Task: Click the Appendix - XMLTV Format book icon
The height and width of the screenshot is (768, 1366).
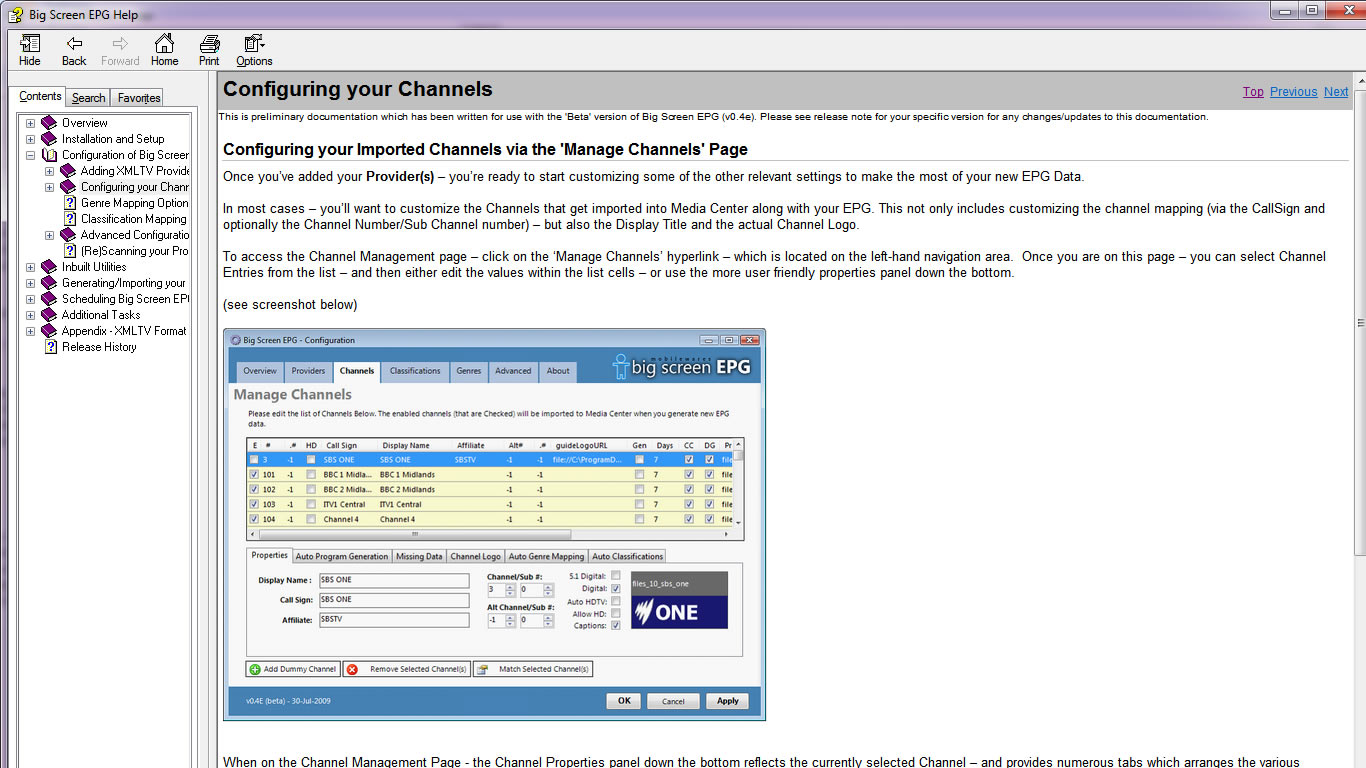Action: pos(49,331)
